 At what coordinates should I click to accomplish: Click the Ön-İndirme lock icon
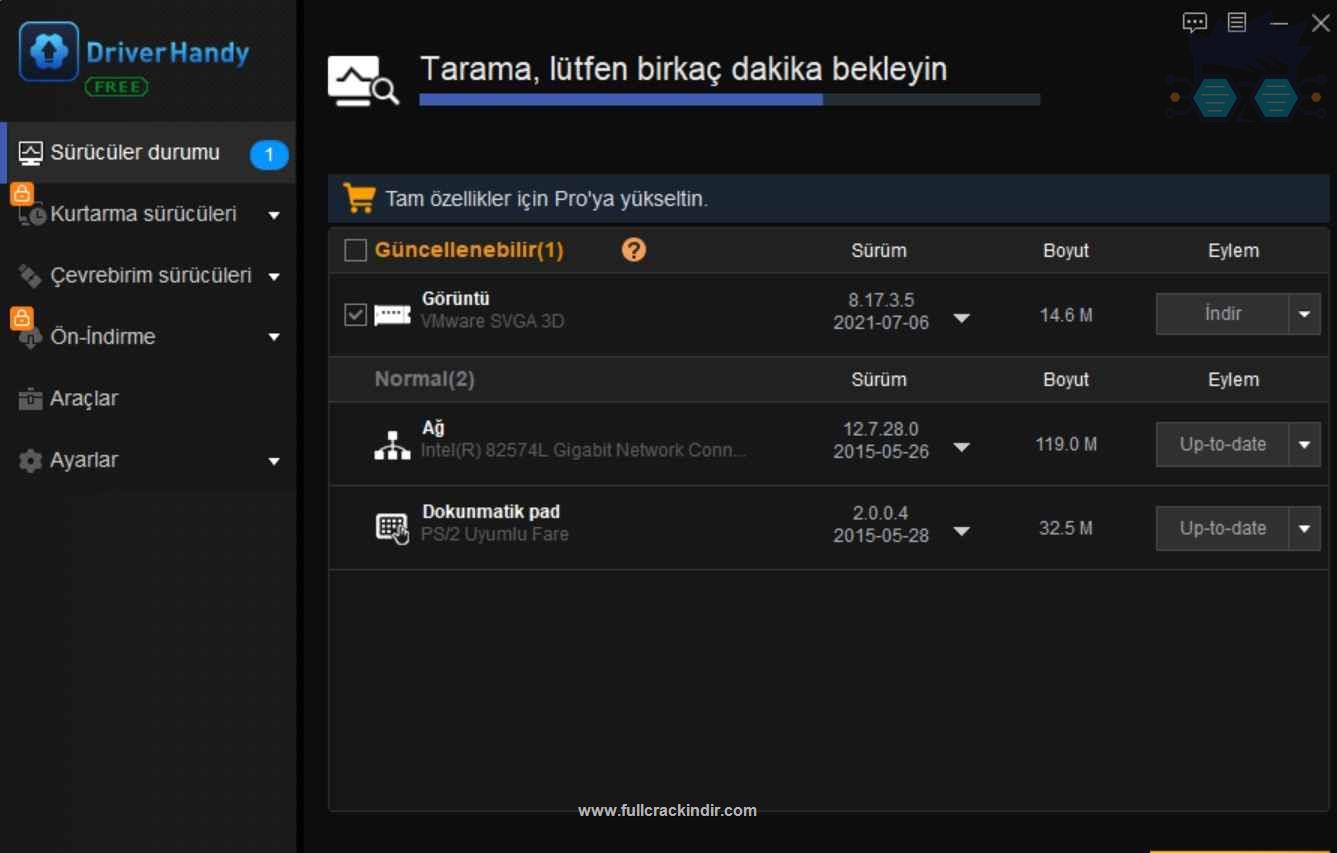click(x=22, y=318)
